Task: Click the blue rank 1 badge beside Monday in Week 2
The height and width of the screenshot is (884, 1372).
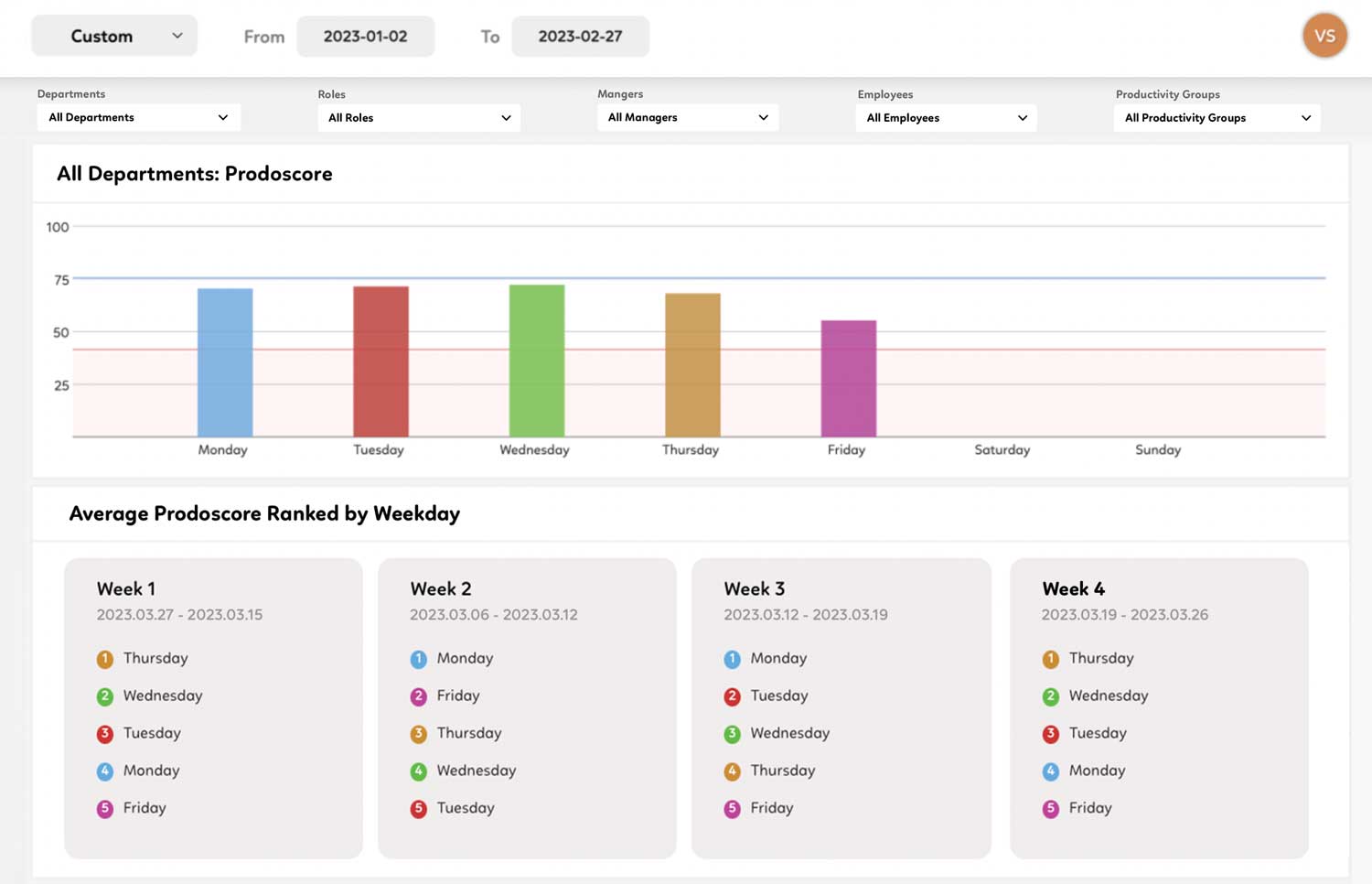Action: click(x=419, y=658)
